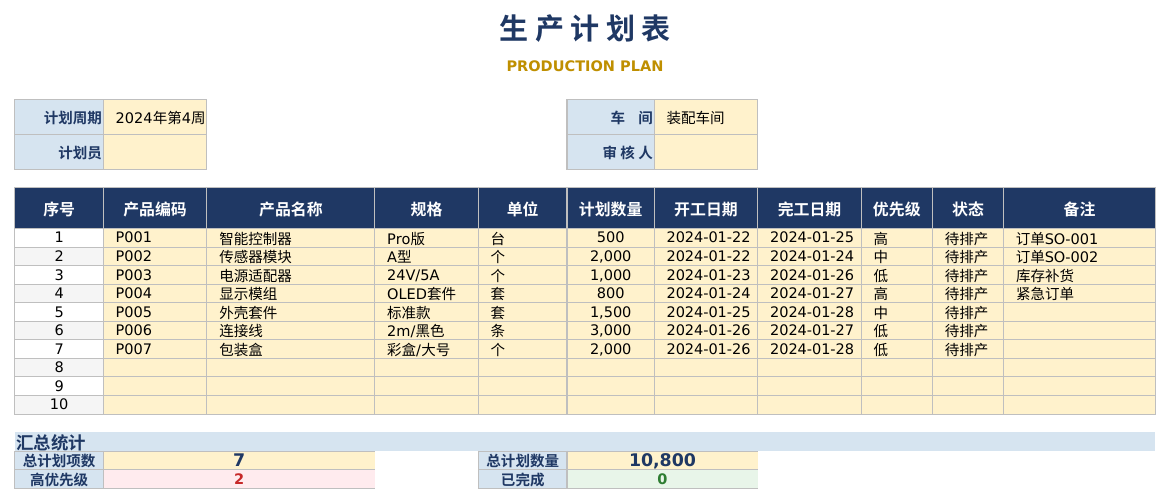This screenshot has height=503, width=1170.
Task: Select the total planned quantity value 10,800
Action: coord(663,460)
